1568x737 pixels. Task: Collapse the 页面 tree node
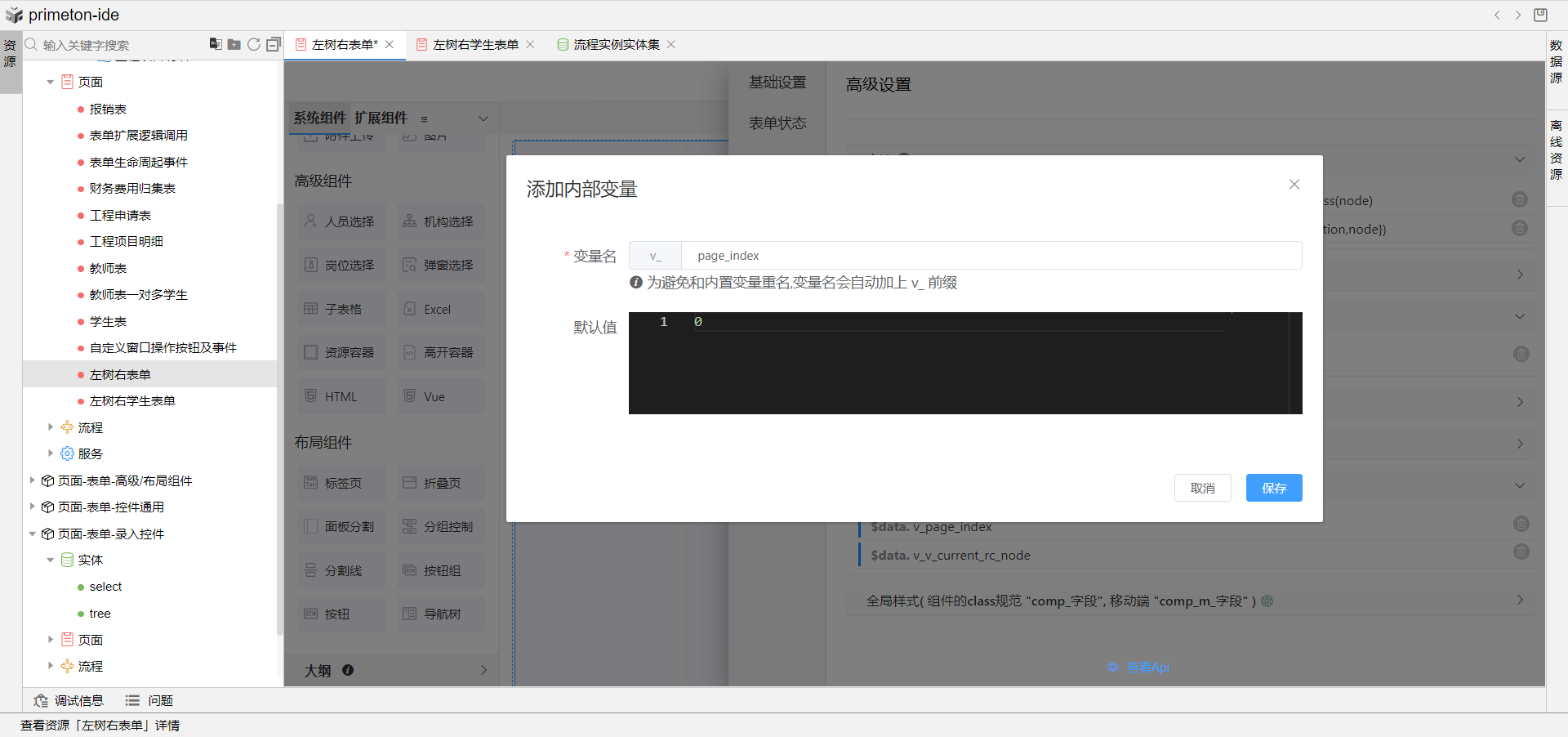(51, 82)
